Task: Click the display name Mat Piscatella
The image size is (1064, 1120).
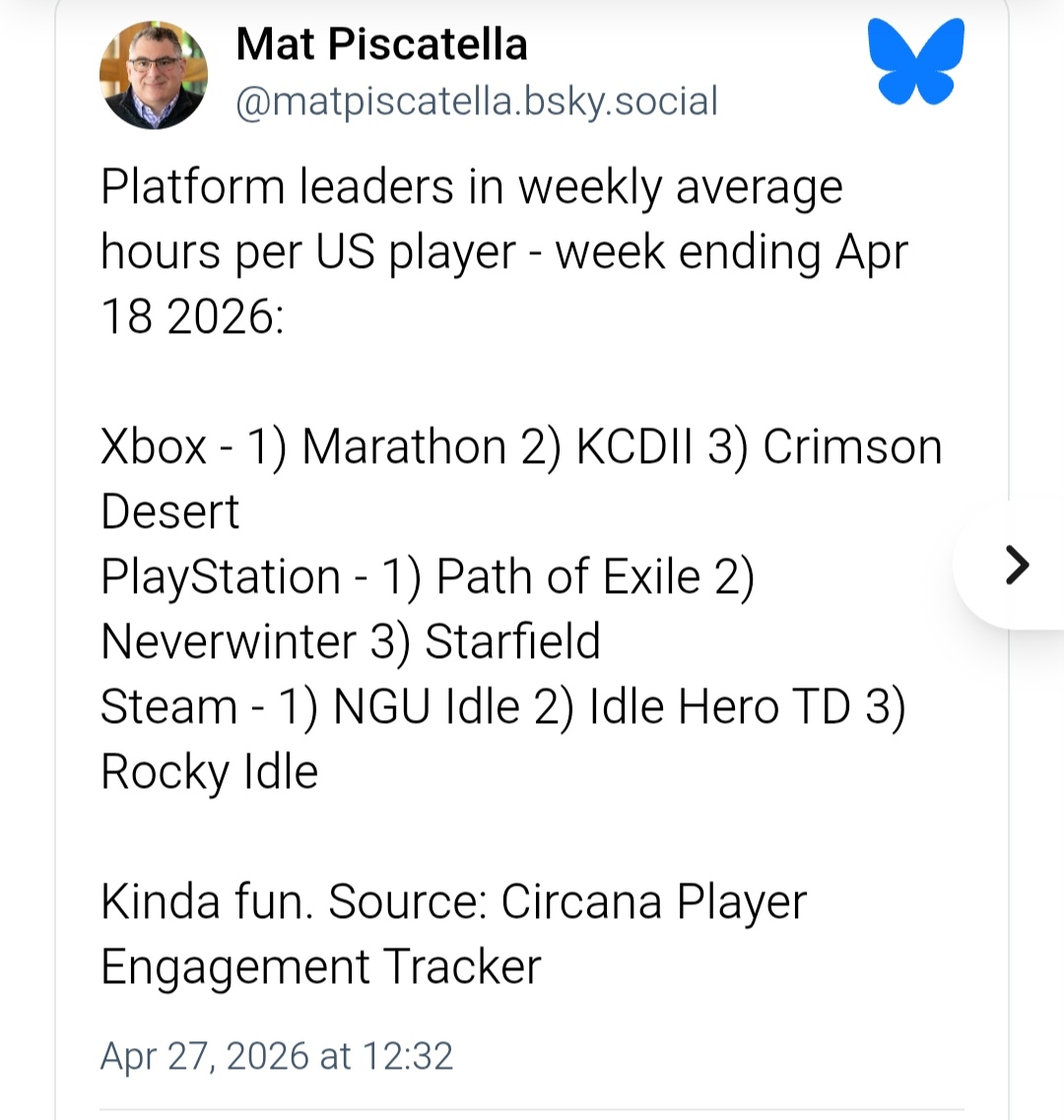Action: tap(380, 43)
